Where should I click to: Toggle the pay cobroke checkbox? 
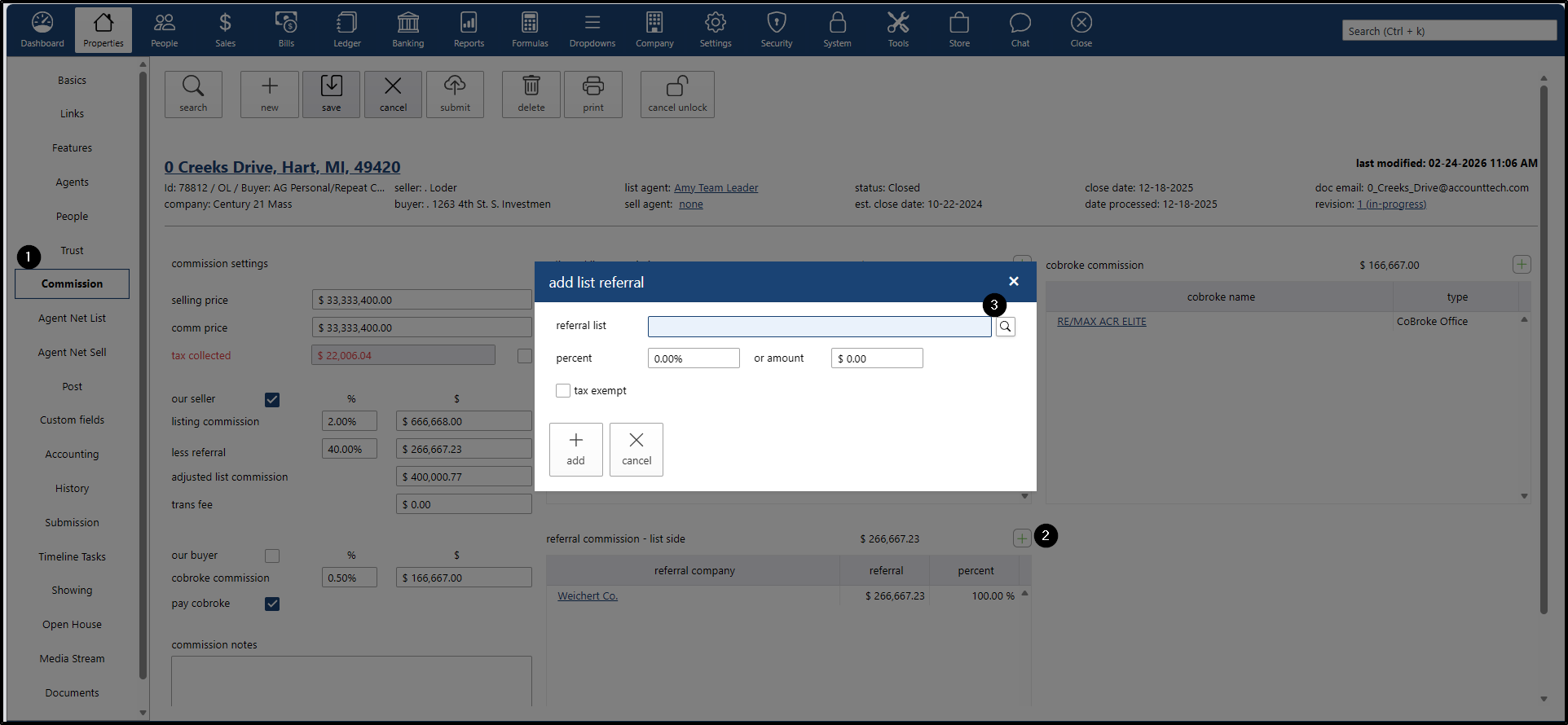point(272,604)
